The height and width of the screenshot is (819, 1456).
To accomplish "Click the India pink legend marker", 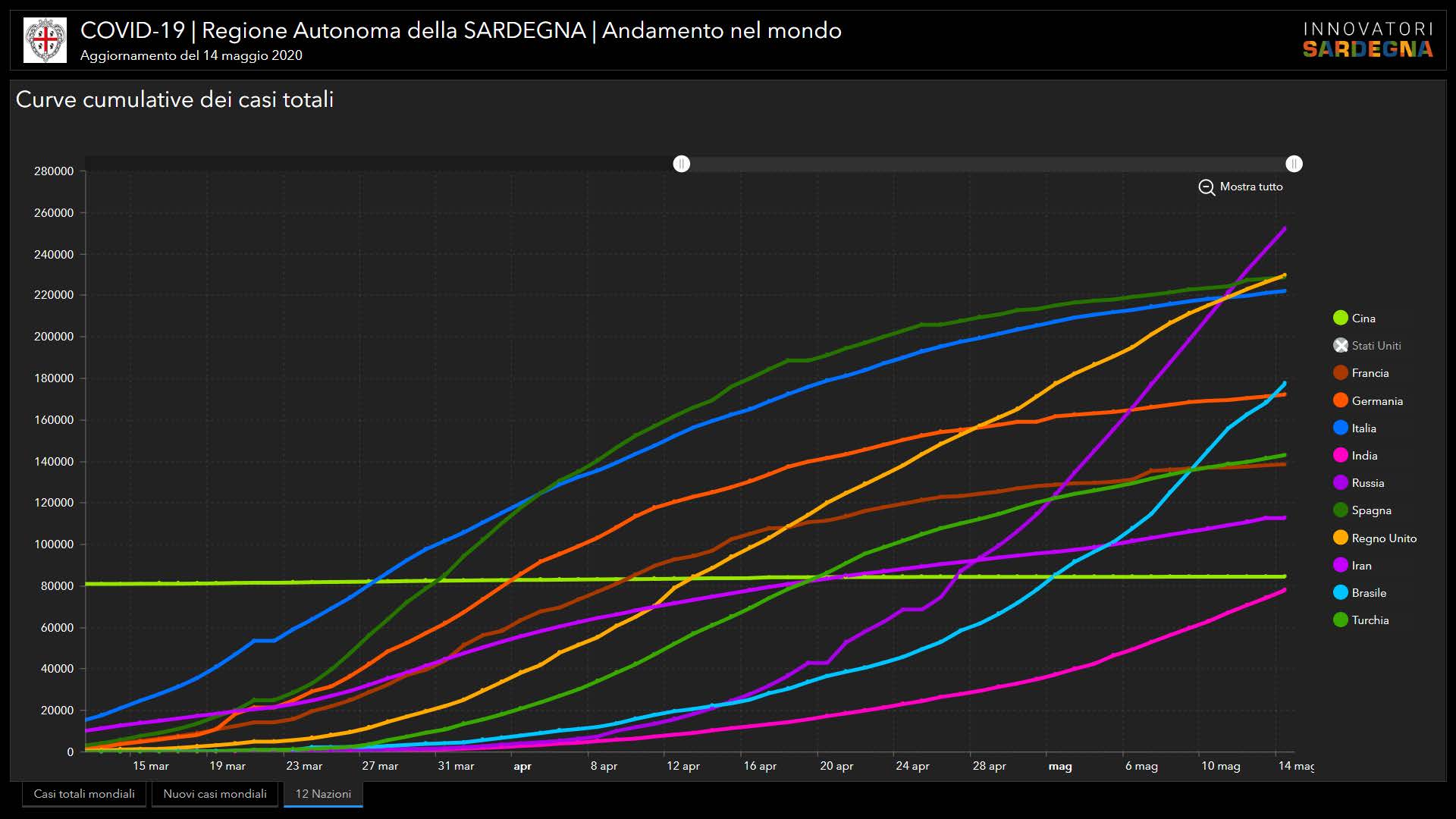I will pyautogui.click(x=1341, y=456).
